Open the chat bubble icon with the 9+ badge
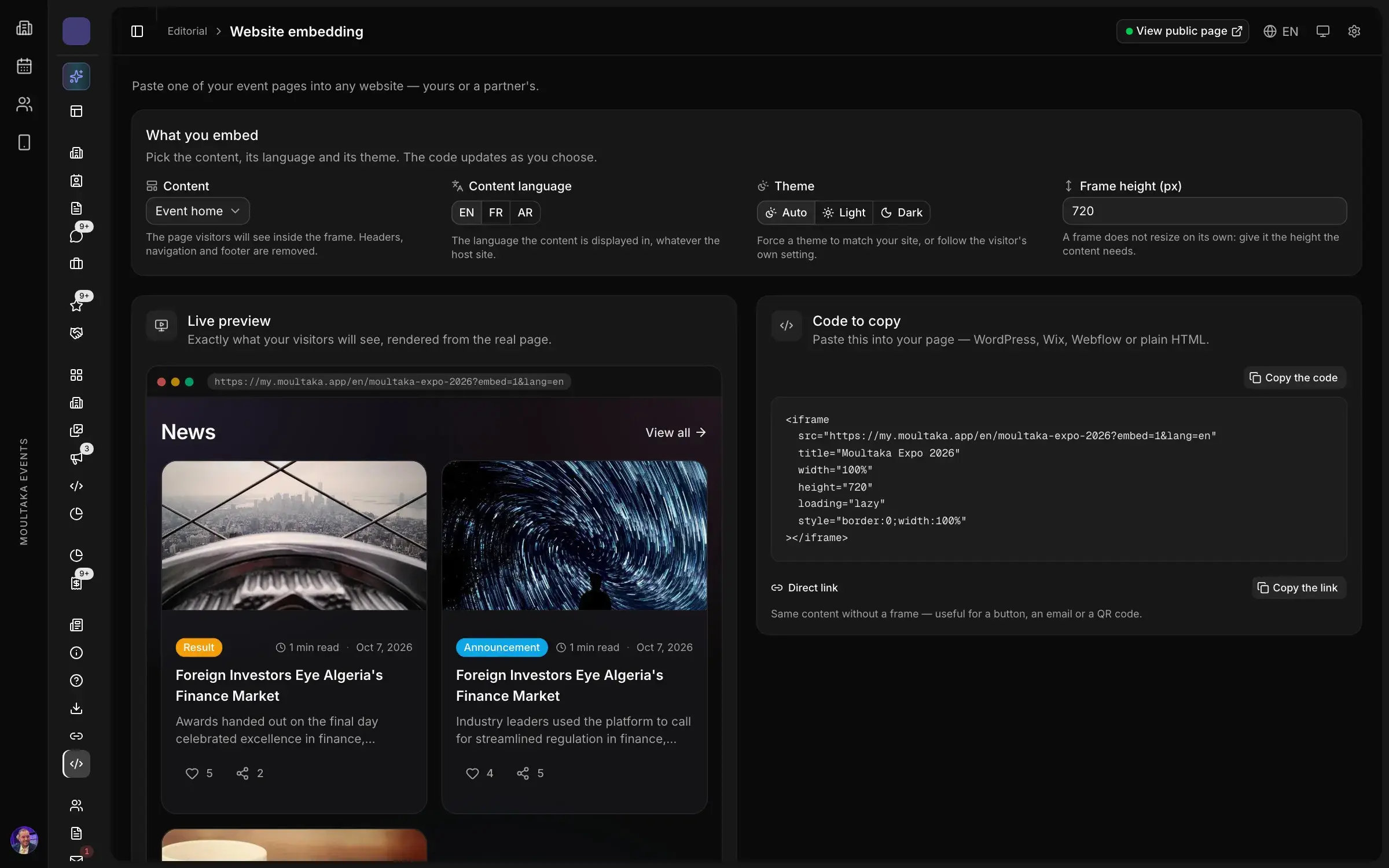The width and height of the screenshot is (1389, 868). (x=76, y=236)
